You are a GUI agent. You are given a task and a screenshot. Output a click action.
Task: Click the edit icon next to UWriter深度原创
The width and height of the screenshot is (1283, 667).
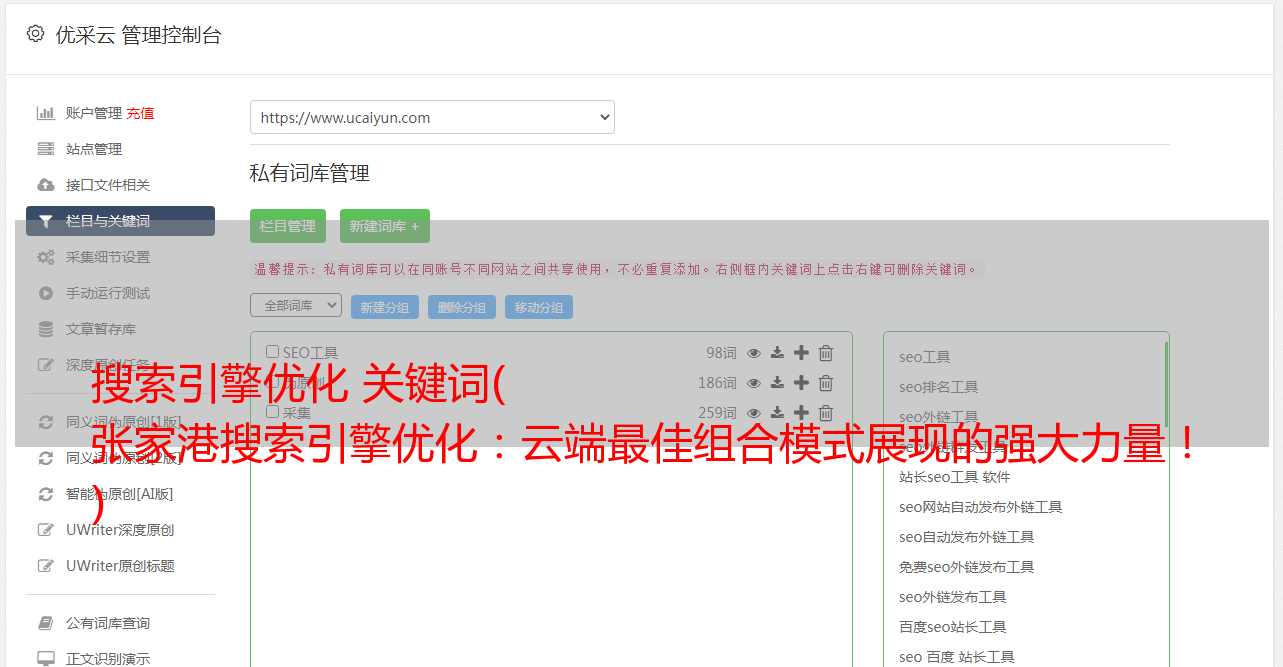coord(45,530)
